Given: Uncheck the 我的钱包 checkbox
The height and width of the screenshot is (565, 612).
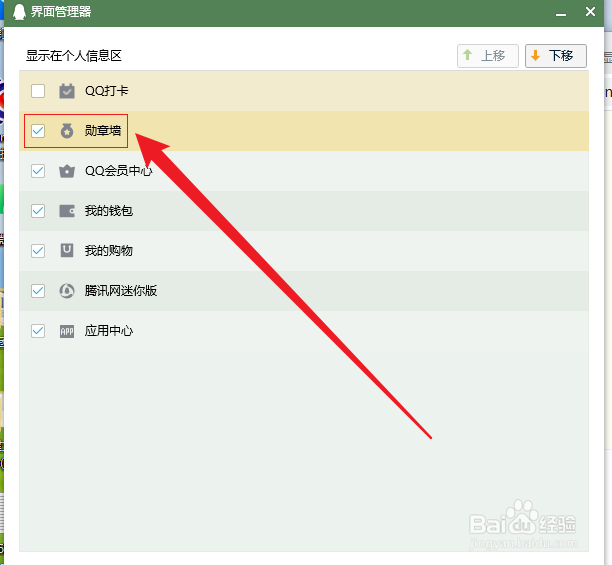Looking at the screenshot, I should (x=38, y=211).
